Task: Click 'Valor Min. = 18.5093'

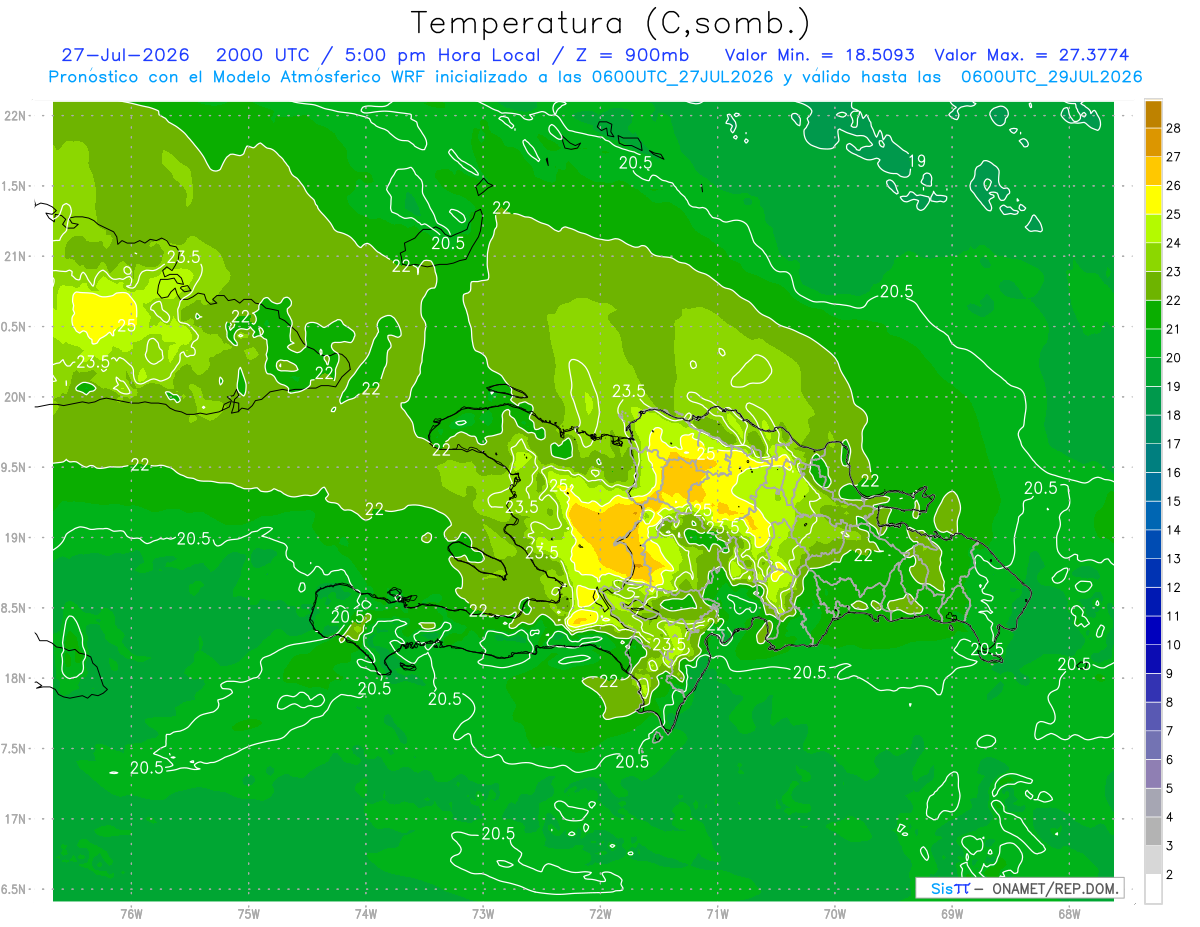Action: coord(820,55)
